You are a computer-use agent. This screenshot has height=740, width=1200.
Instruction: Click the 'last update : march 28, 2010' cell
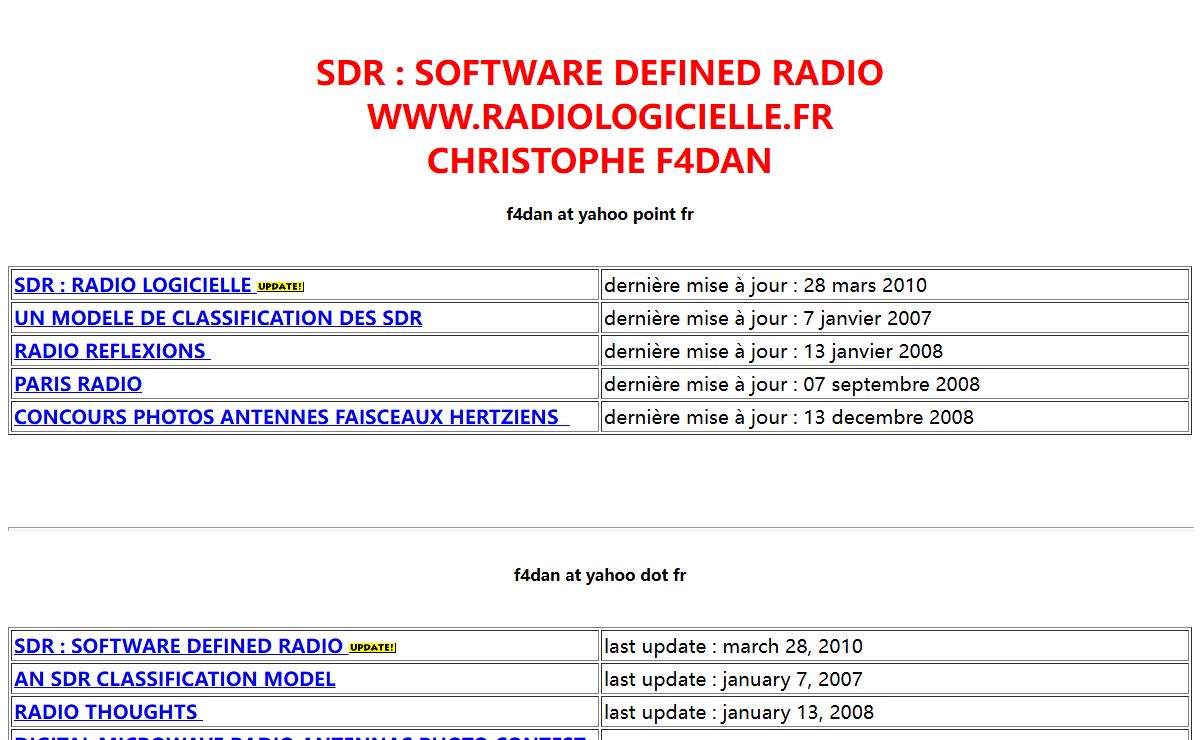point(733,646)
